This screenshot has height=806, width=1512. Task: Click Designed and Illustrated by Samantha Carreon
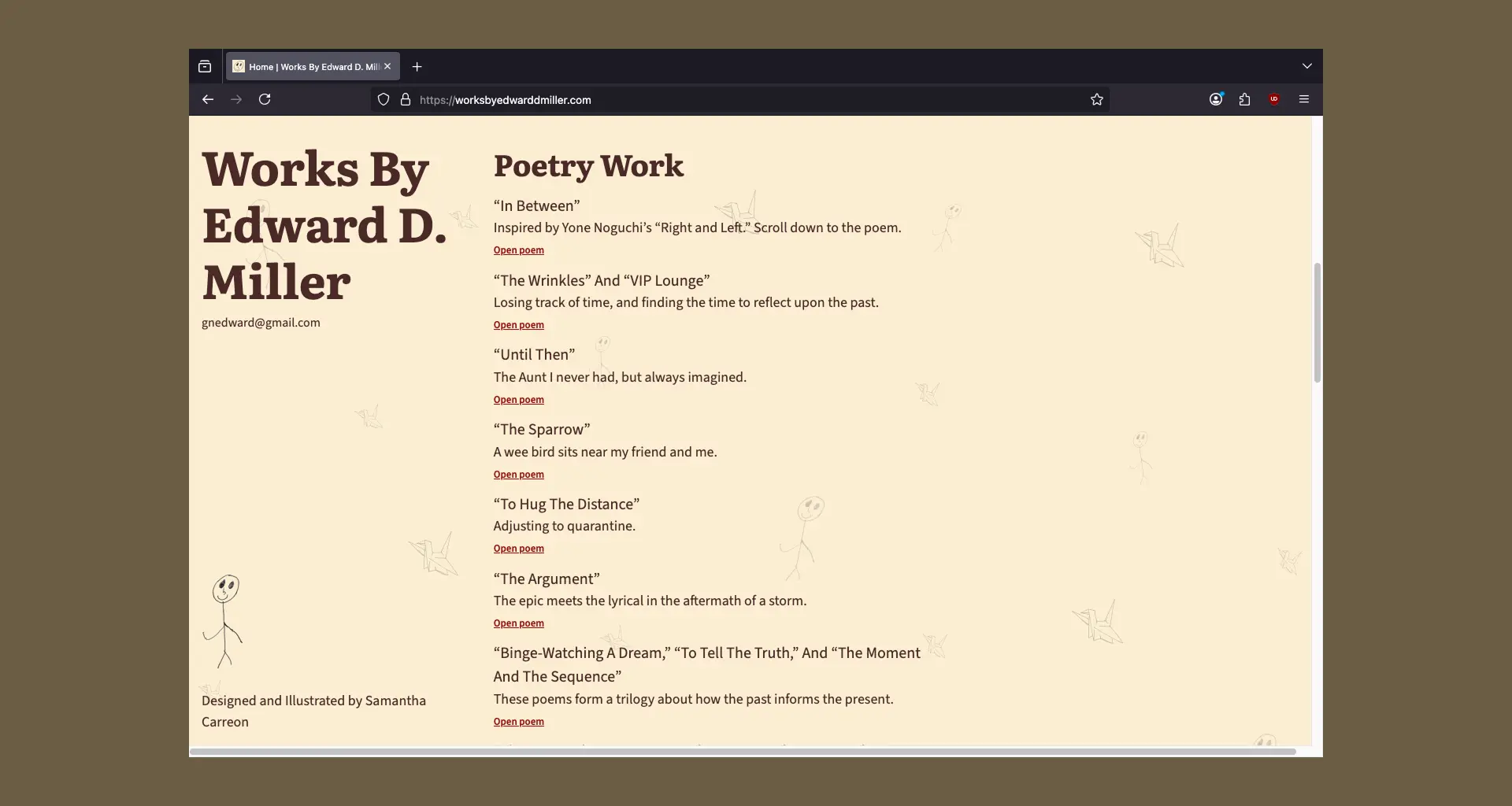point(313,712)
